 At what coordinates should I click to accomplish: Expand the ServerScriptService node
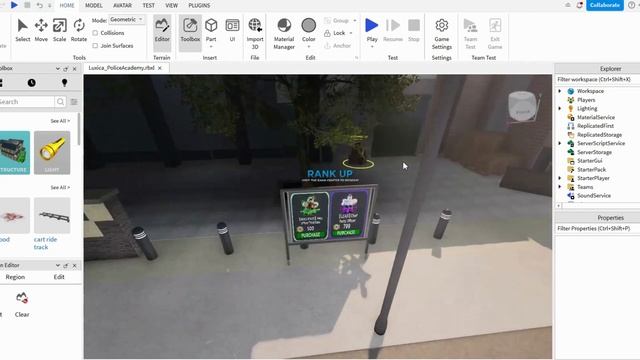tap(560, 143)
